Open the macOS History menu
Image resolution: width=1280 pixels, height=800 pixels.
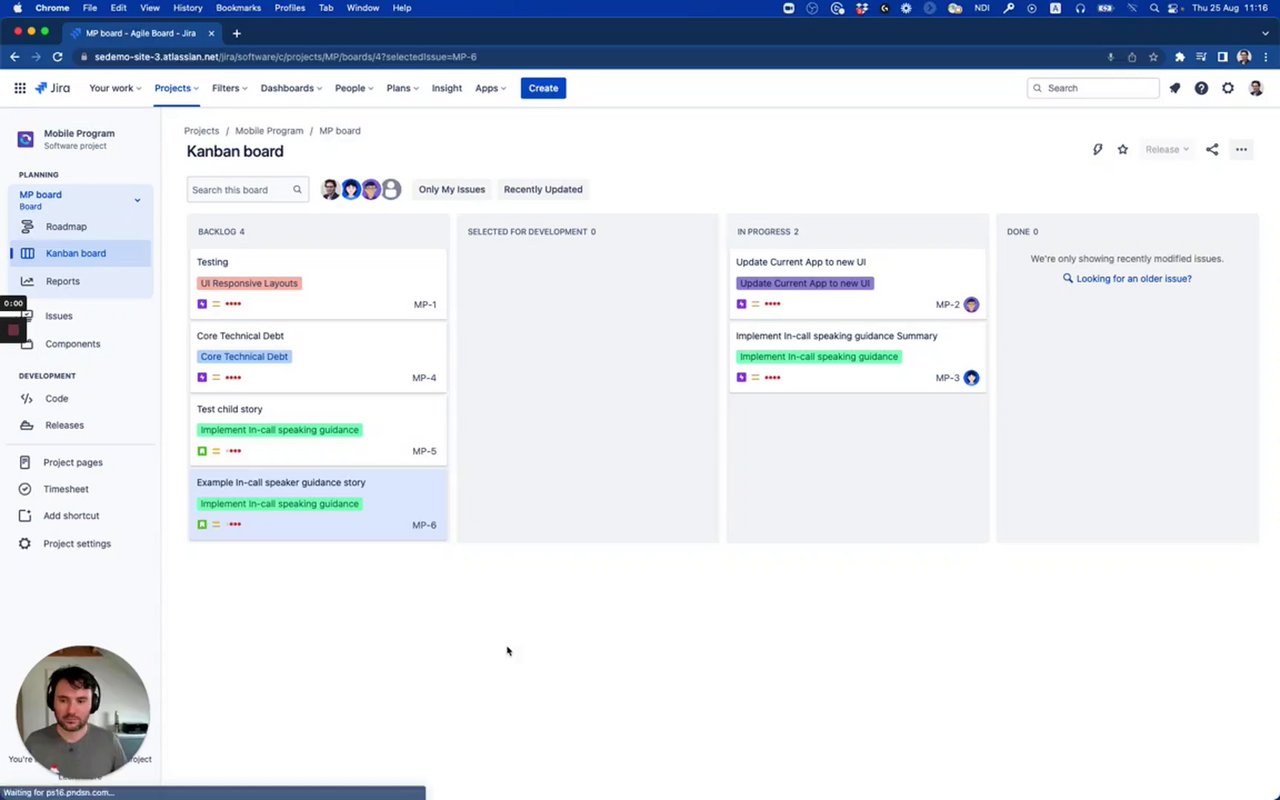187,8
